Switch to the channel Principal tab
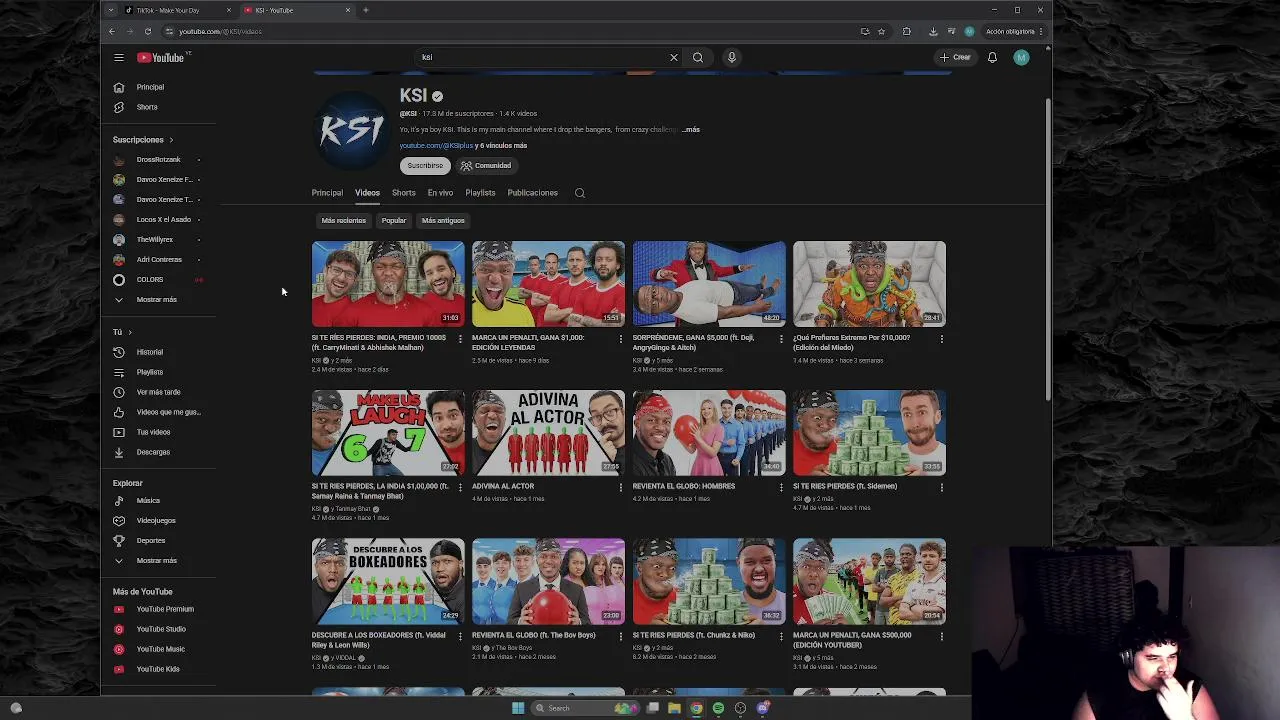Screen dimensions: 1280x720 [327, 193]
